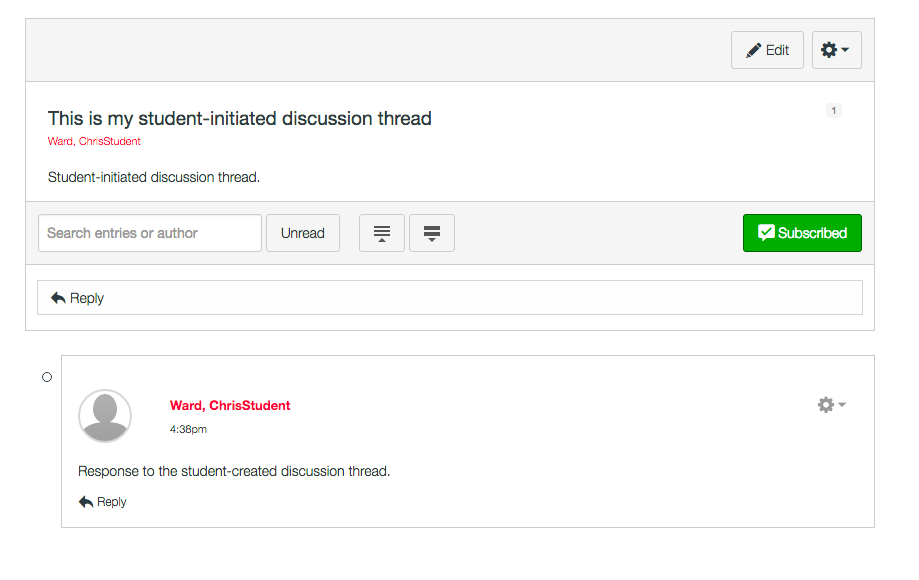Toggle the read/unread circle beside the reply
The height and width of the screenshot is (580, 919).
47,377
